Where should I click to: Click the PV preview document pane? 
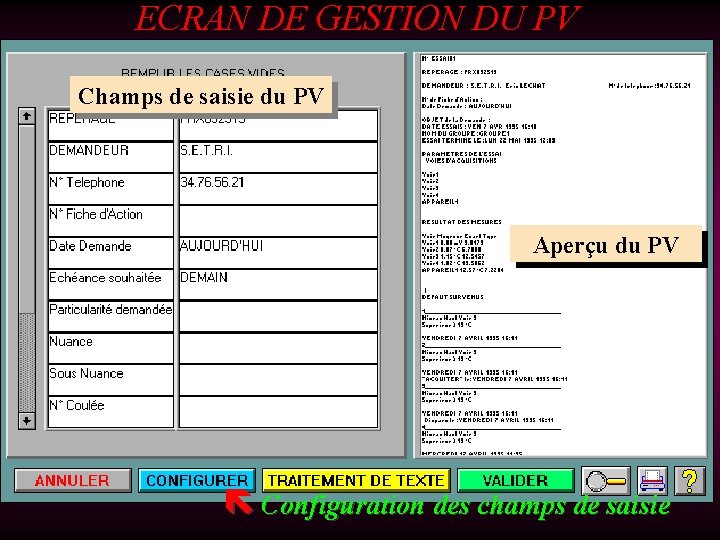pyautogui.click(x=561, y=255)
